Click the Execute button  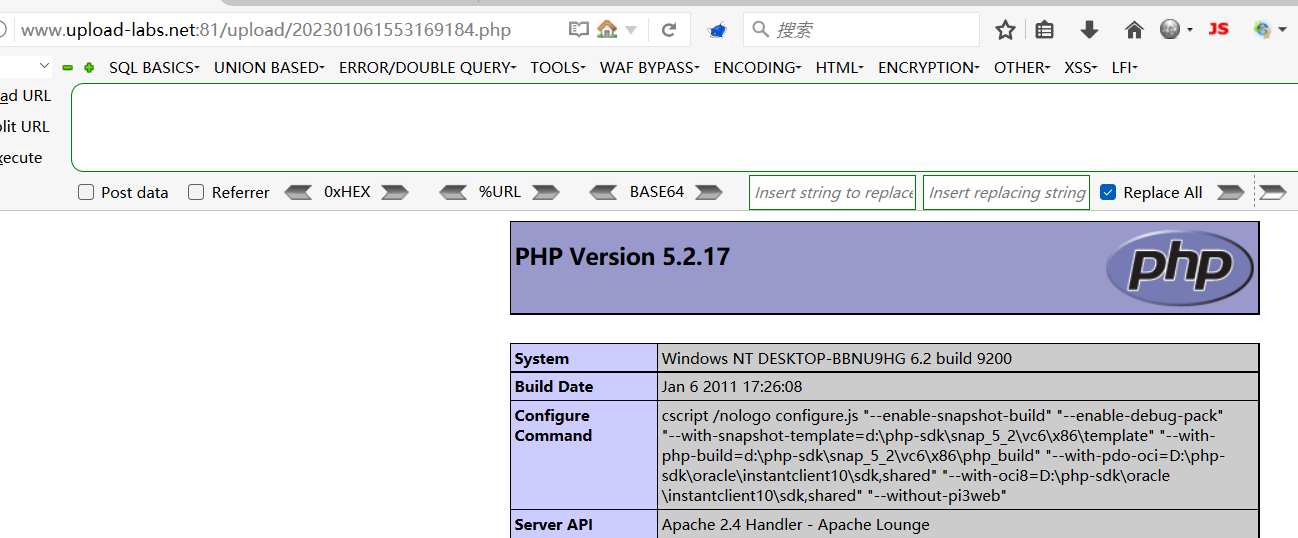[21, 158]
